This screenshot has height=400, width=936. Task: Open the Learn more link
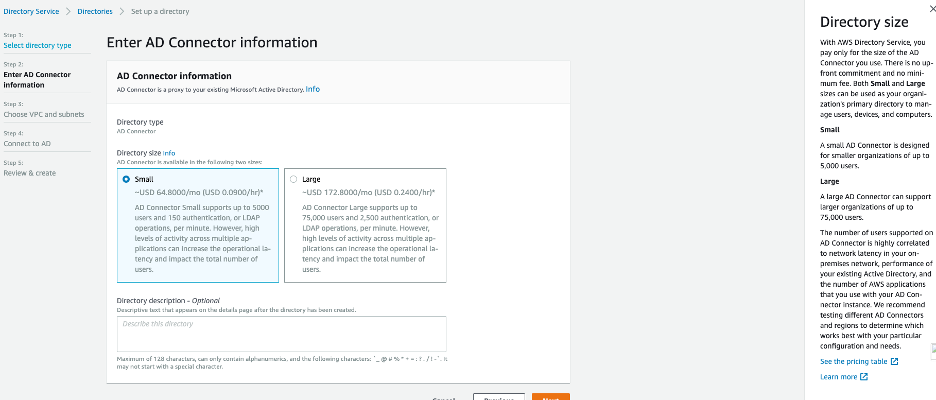839,377
